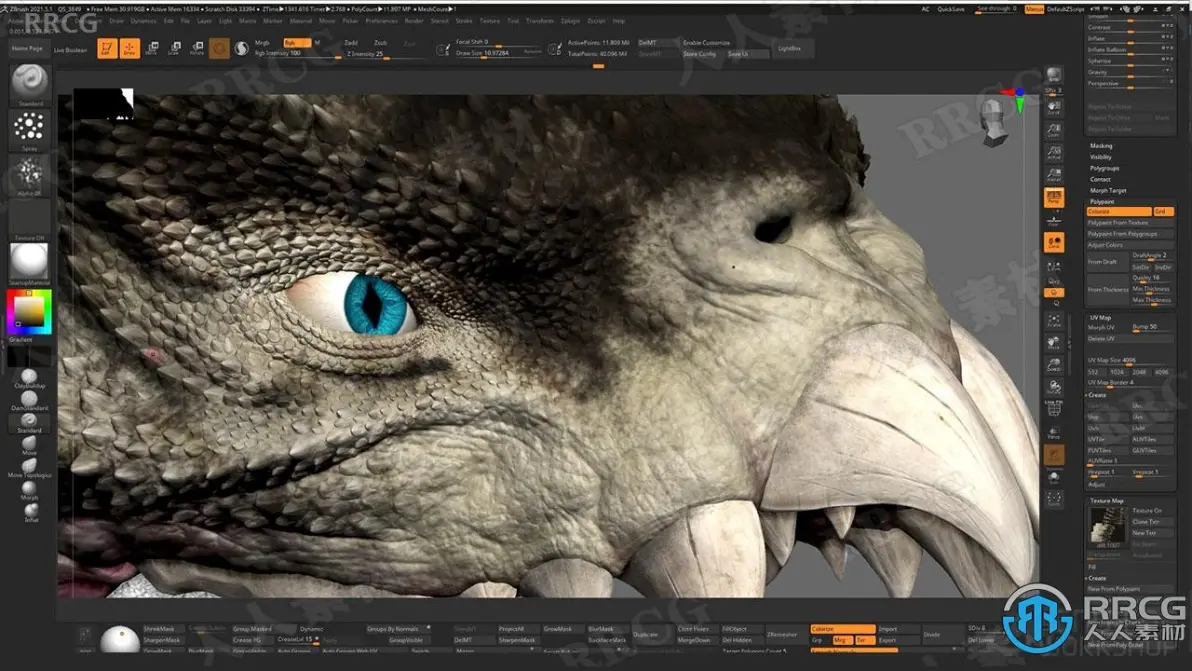Expand the Contact subpalette

point(1100,179)
